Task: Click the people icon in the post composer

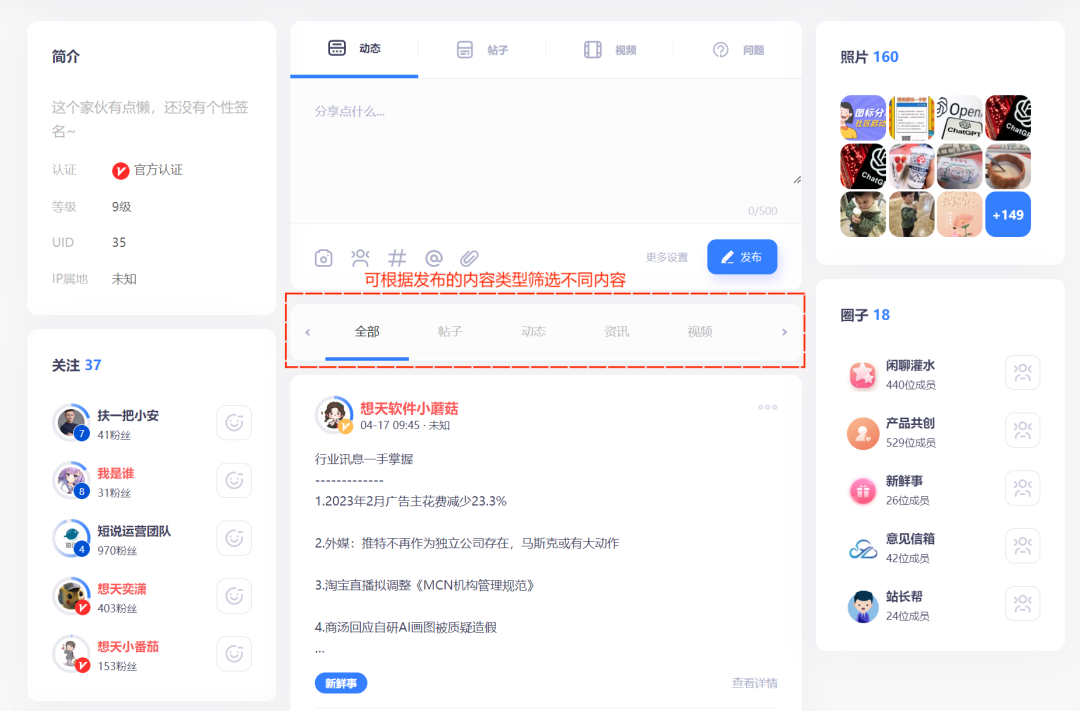Action: click(360, 256)
